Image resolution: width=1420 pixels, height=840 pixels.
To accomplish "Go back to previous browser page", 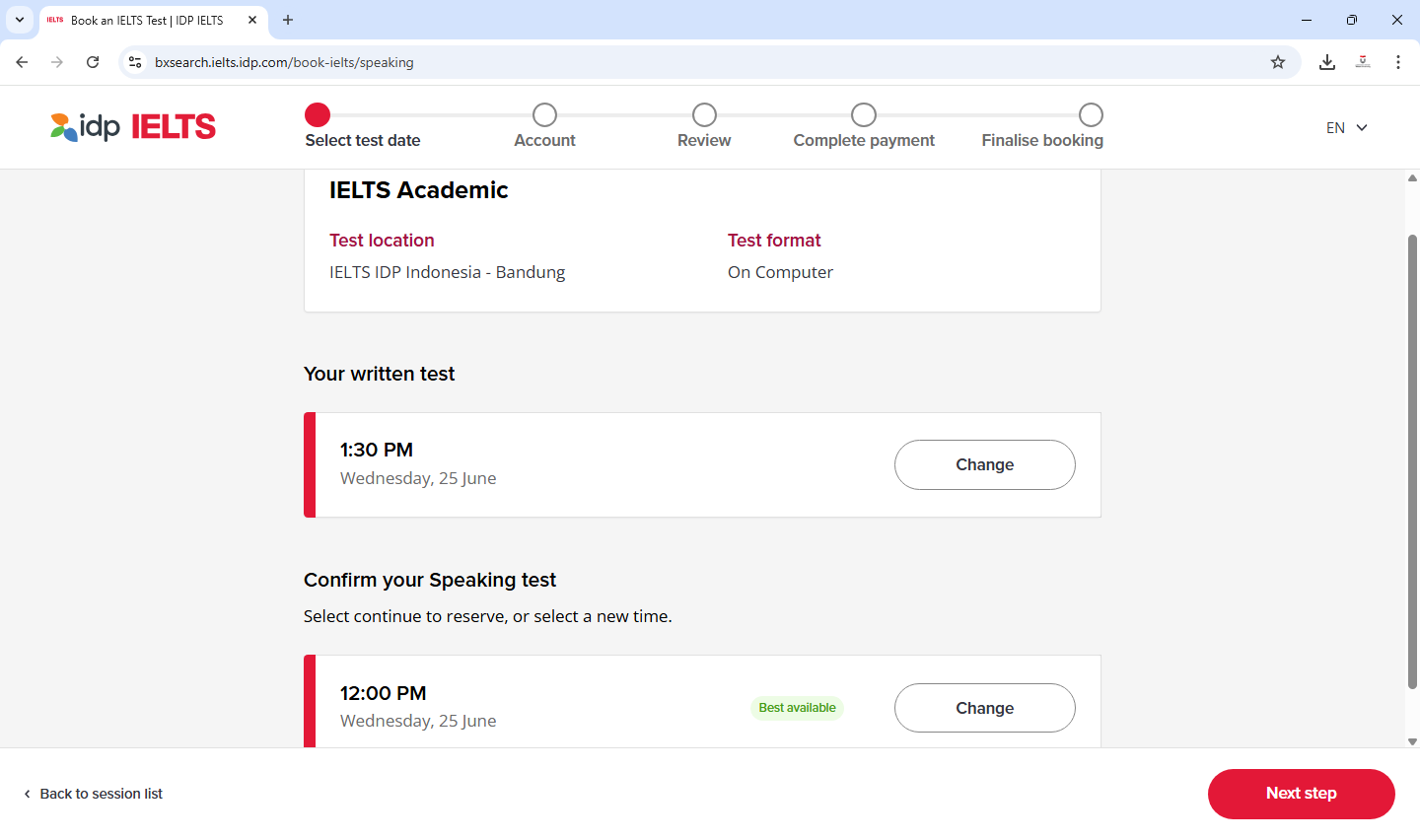I will point(22,62).
